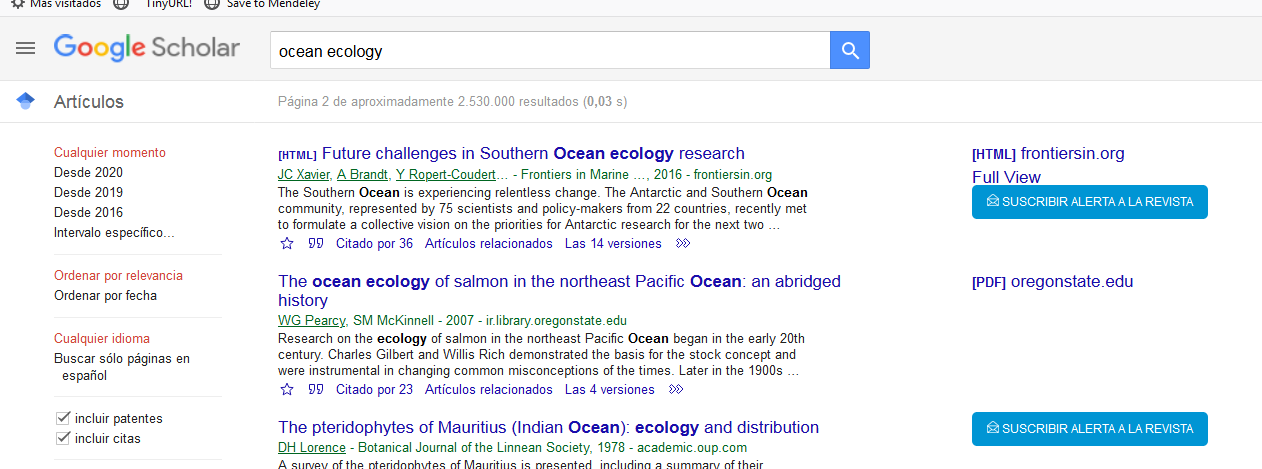Toggle the incluir patentes checkbox
1262x469 pixels.
point(63,418)
